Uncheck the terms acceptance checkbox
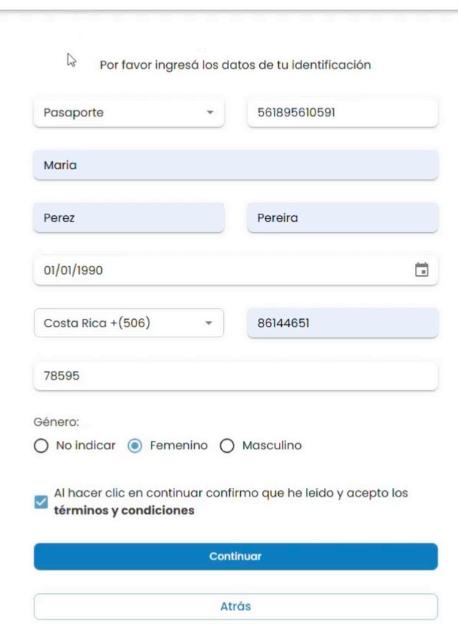The height and width of the screenshot is (625, 458). [x=41, y=502]
